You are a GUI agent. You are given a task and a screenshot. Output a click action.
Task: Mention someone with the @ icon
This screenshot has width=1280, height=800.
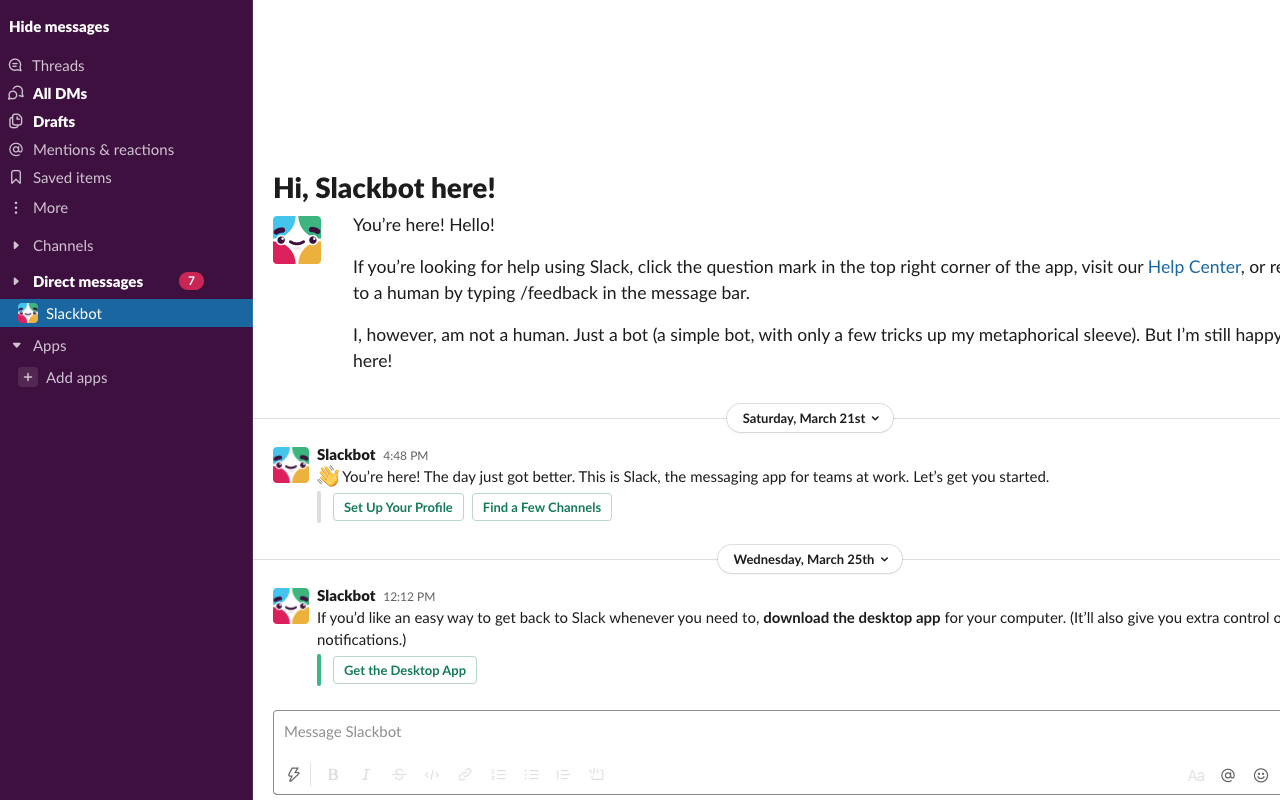1228,775
